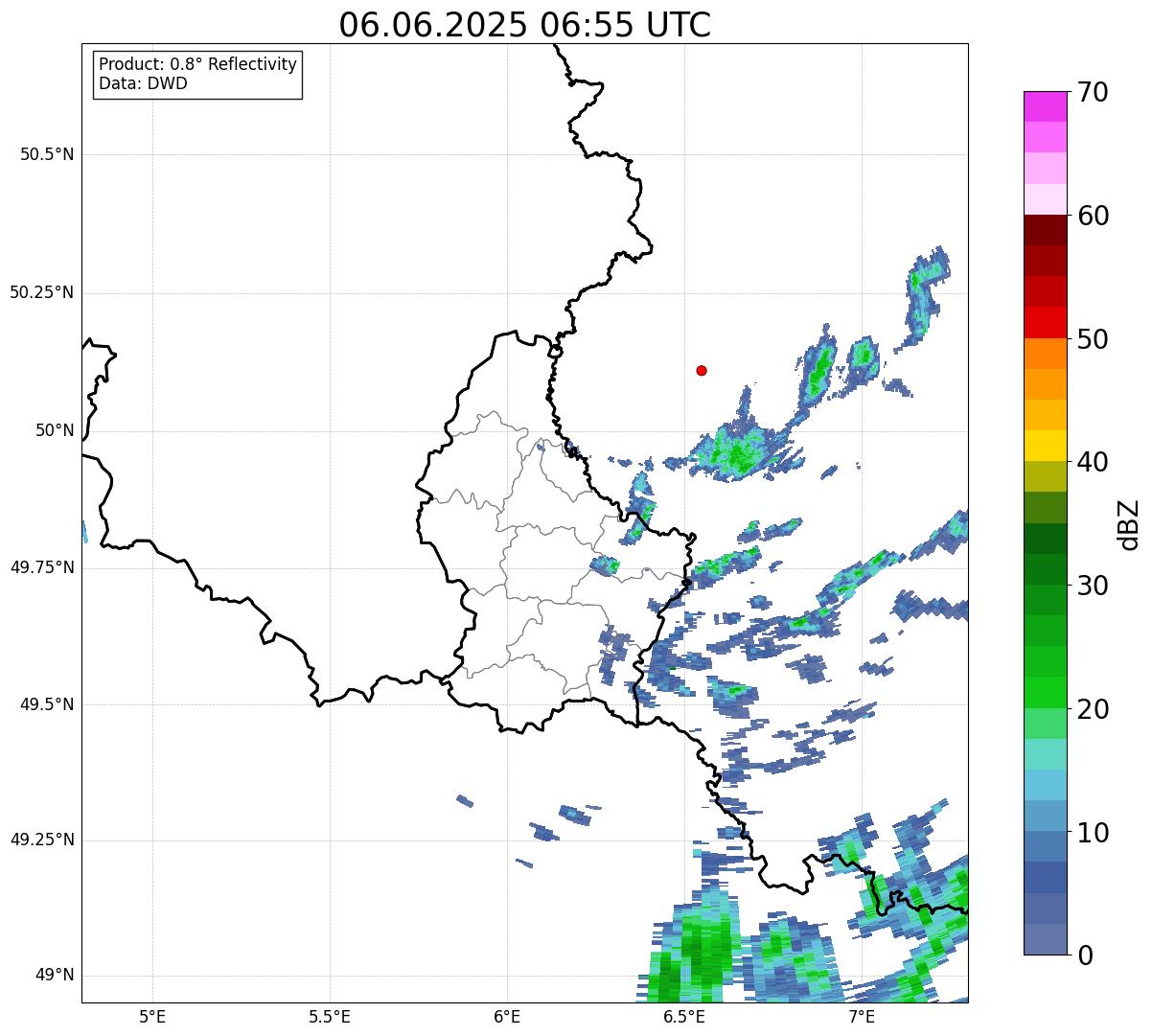Click the 49°N latitude label
This screenshot has width=1152, height=1036.
pos(55,976)
